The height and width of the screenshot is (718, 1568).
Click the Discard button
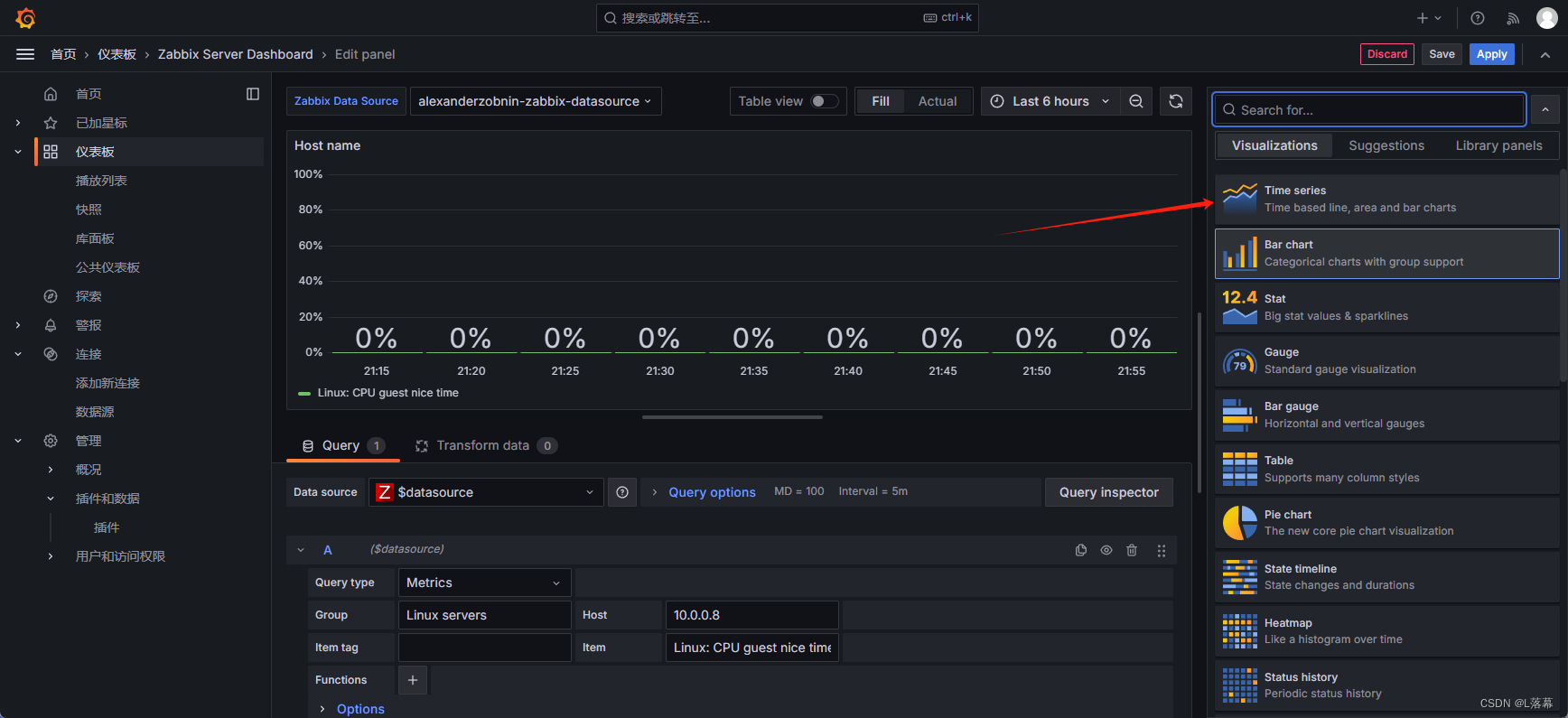(x=1387, y=54)
